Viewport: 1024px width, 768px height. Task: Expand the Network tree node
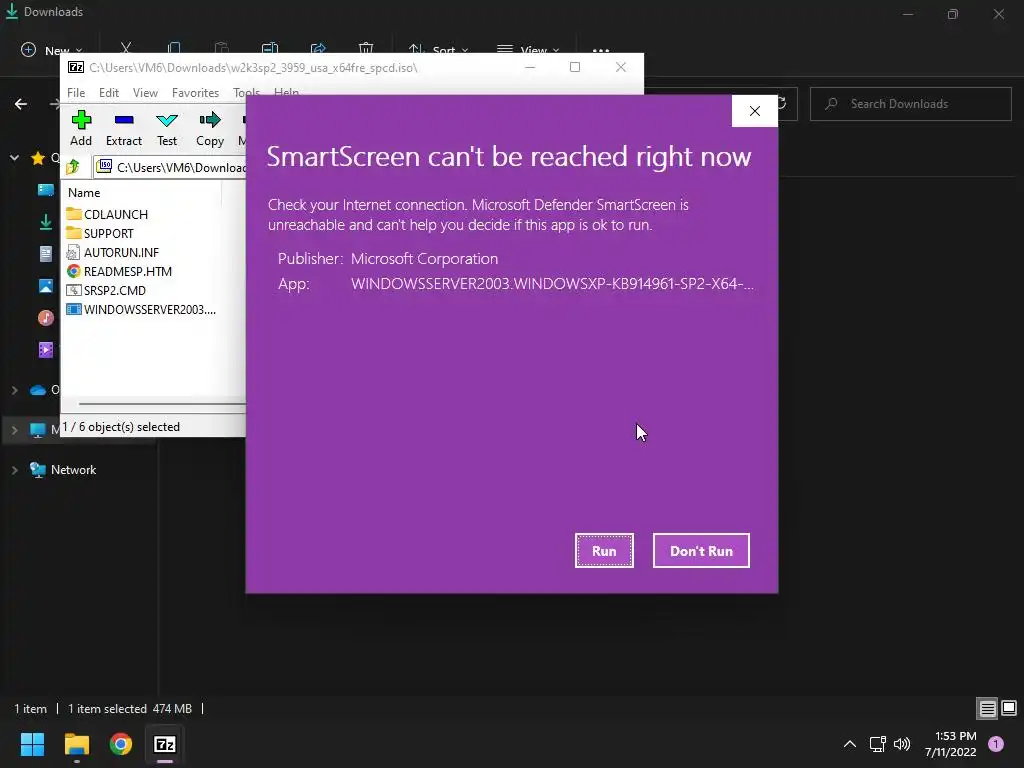14,470
